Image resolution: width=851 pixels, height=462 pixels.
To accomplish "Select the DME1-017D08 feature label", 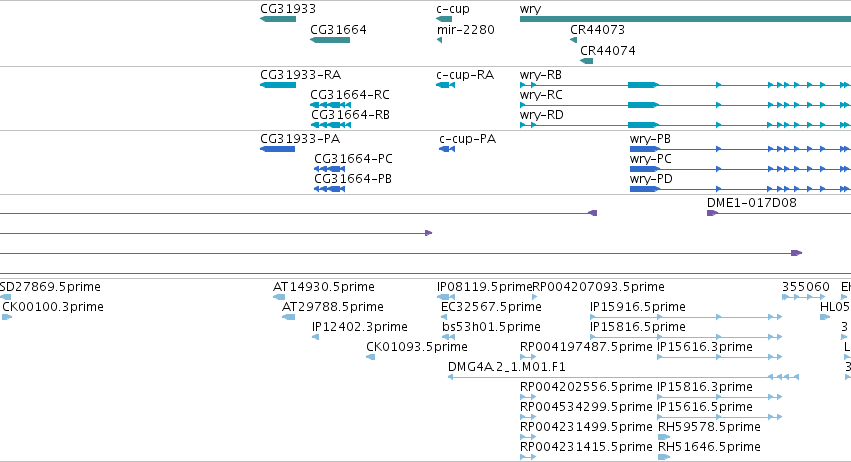I will 752,203.
